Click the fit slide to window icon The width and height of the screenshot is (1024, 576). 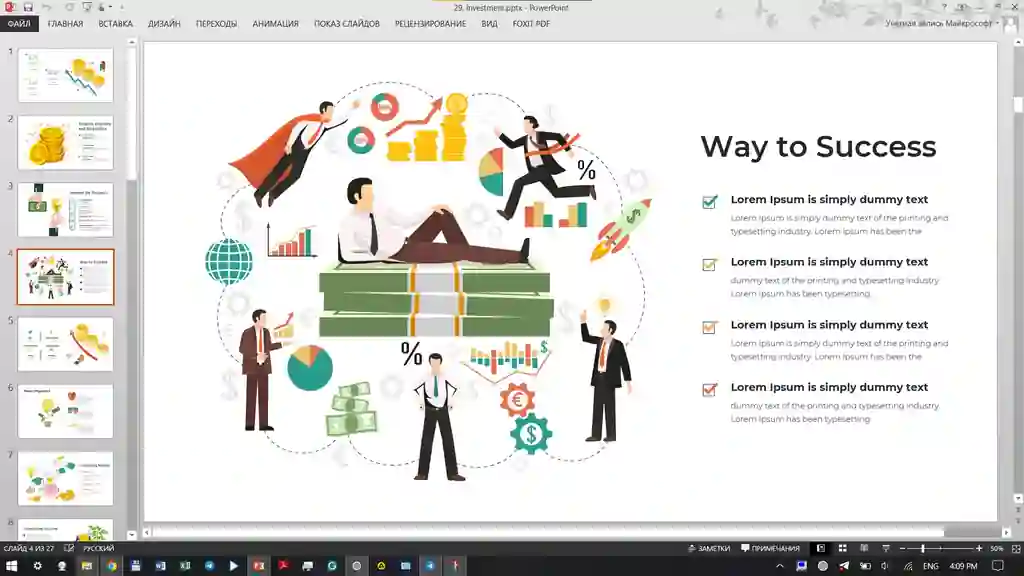[x=1014, y=548]
